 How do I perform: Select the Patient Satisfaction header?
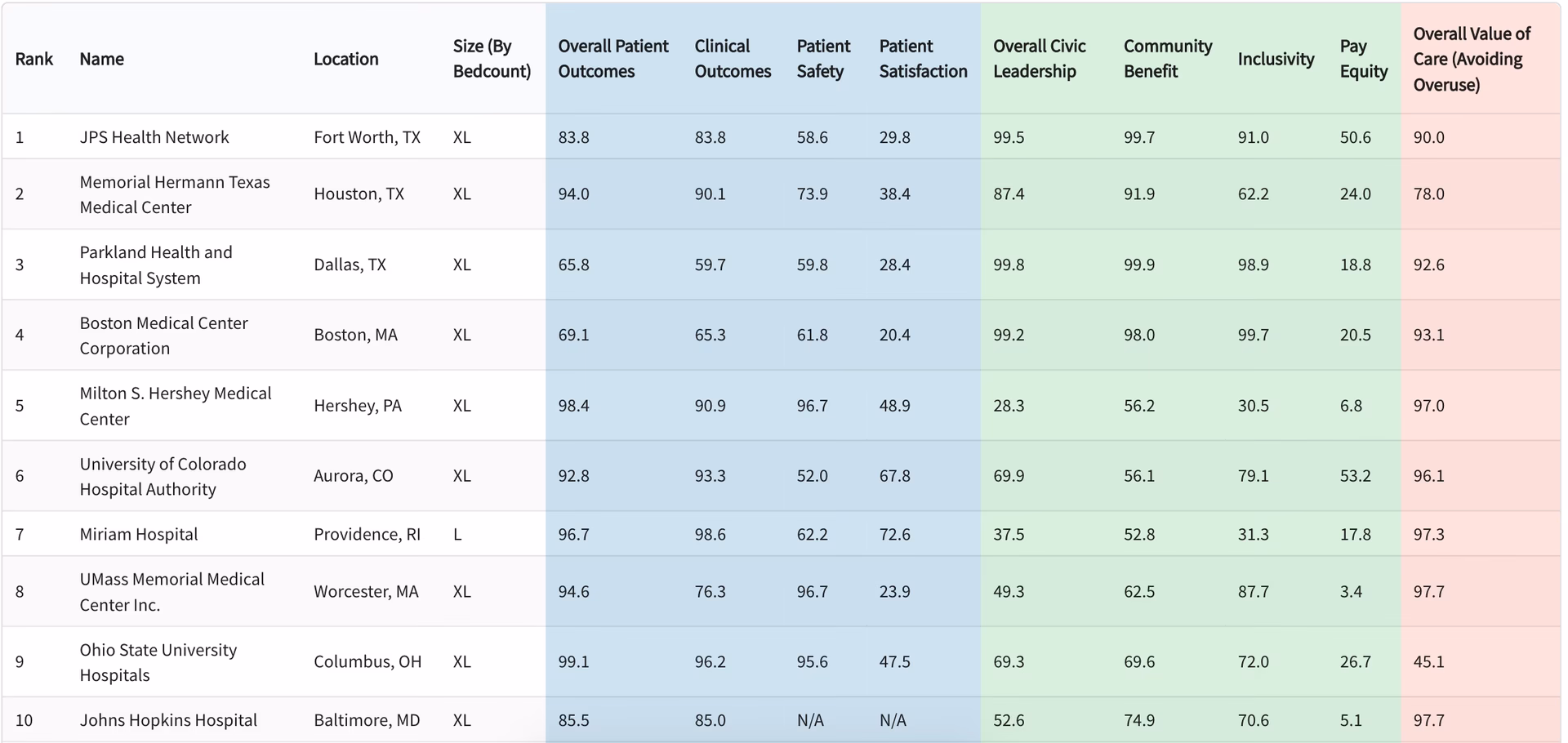point(923,59)
